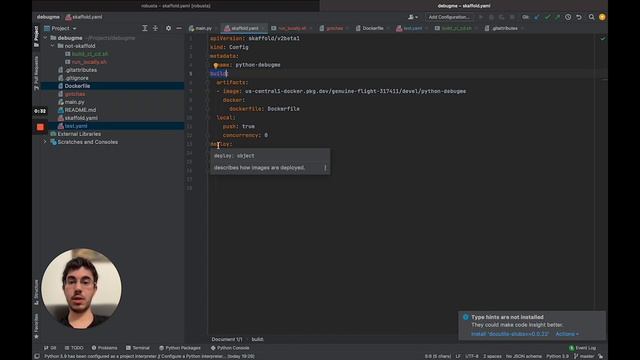The width and height of the screenshot is (640, 360).
Task: Open more options in deploy tooltip
Action: click(325, 168)
